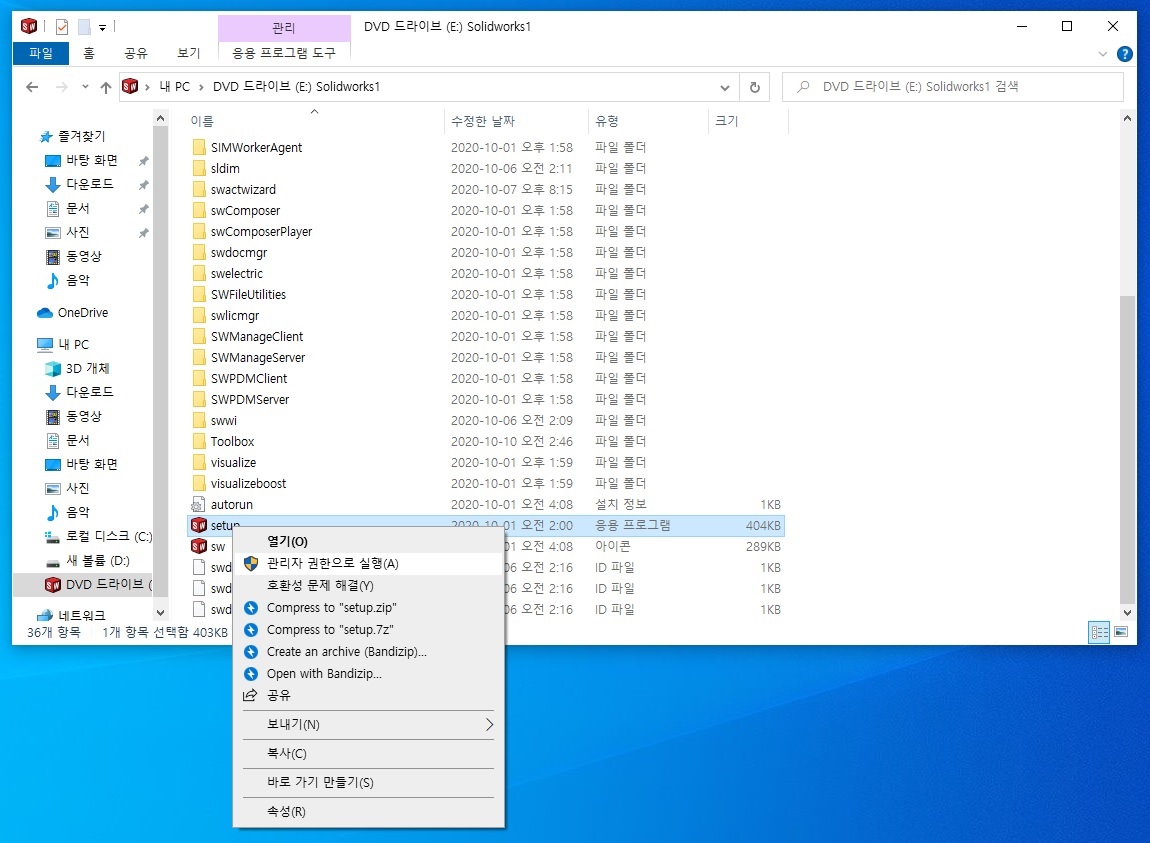Open 새 볼륨 (D:) drive
This screenshot has height=843, width=1150.
[97, 561]
